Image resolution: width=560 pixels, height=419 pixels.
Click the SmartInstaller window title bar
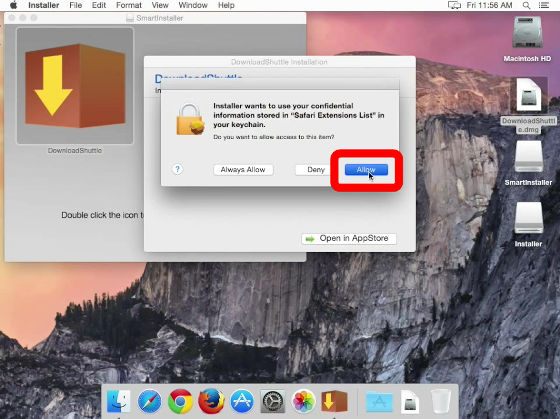155,18
